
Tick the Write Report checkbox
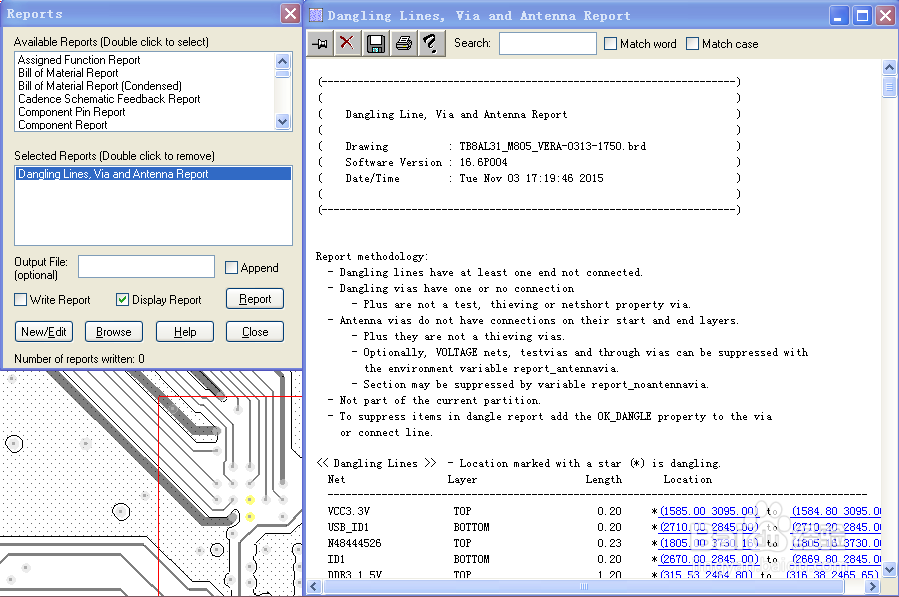pyautogui.click(x=21, y=299)
